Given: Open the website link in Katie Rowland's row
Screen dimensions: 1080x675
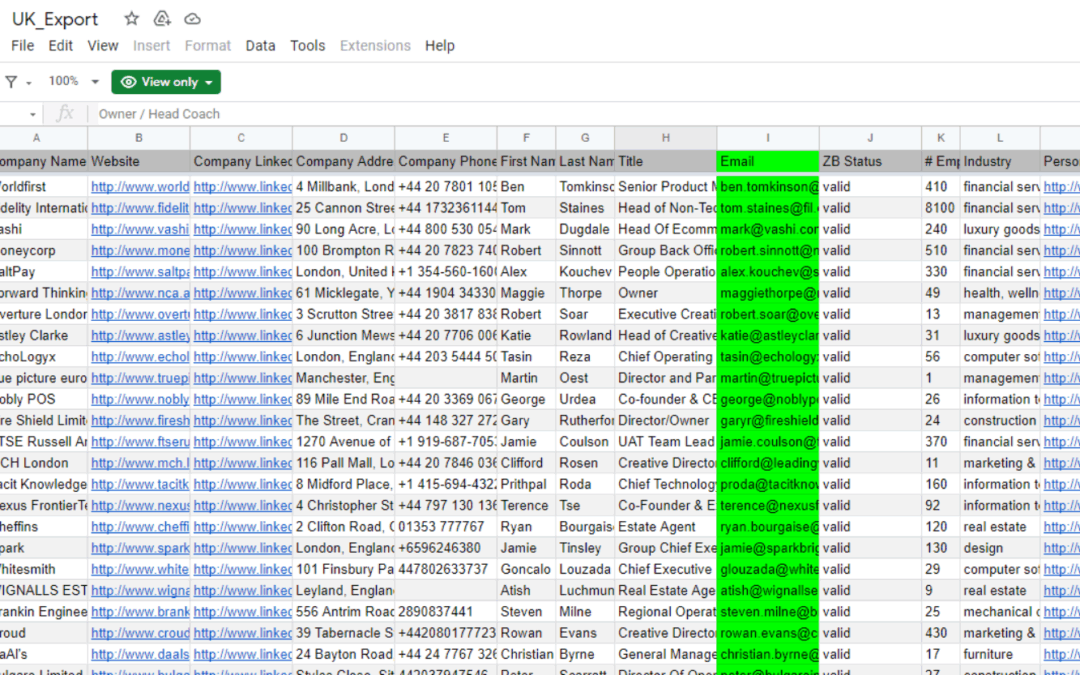Looking at the screenshot, I should pyautogui.click(x=140, y=335).
